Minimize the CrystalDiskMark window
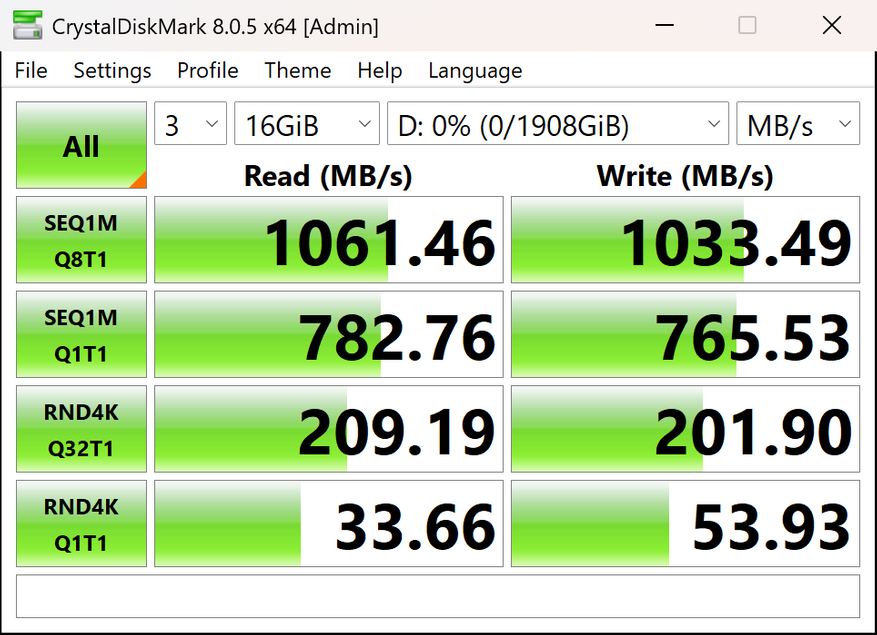 [664, 25]
